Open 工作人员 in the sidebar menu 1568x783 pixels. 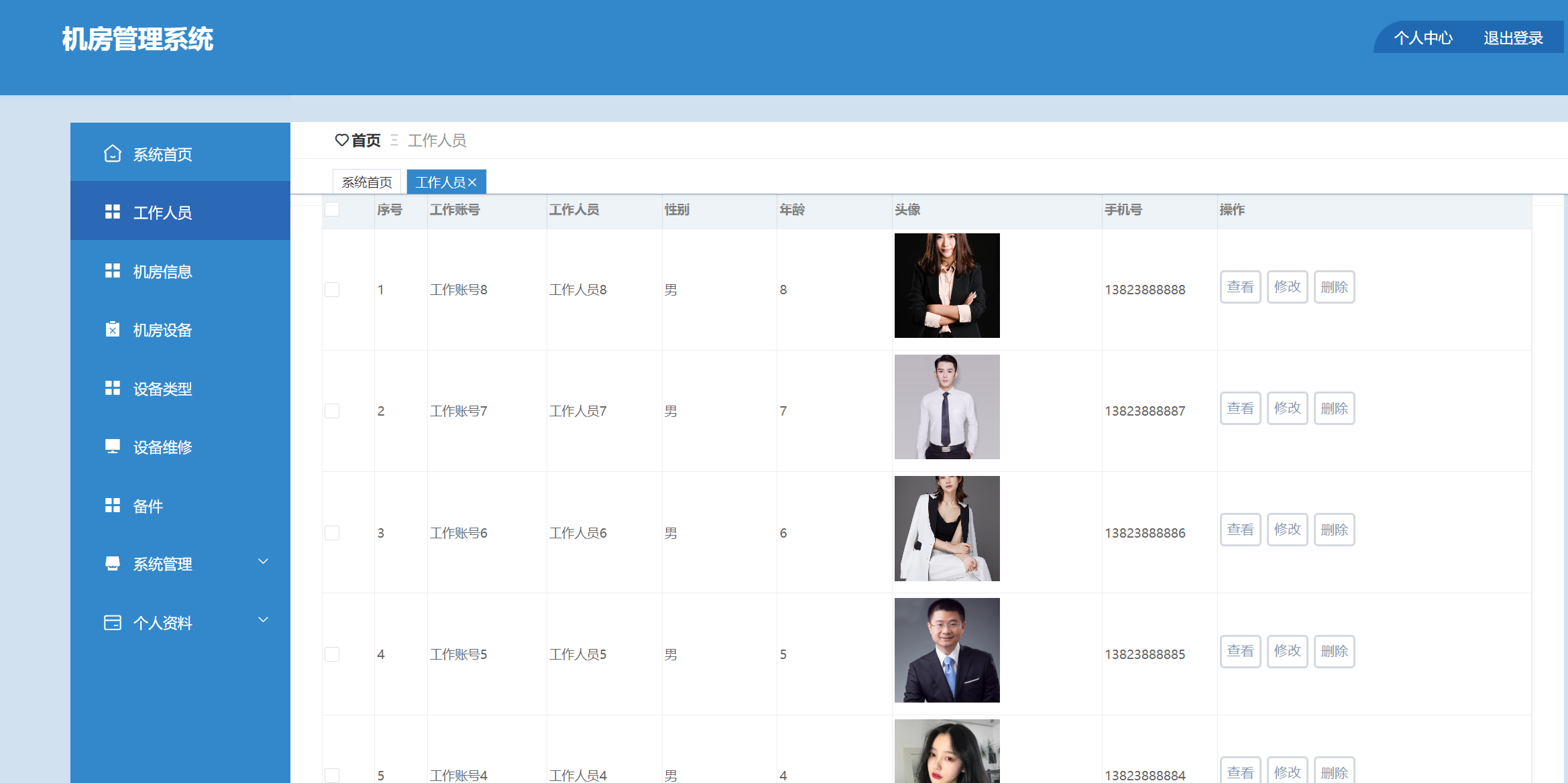coord(162,213)
